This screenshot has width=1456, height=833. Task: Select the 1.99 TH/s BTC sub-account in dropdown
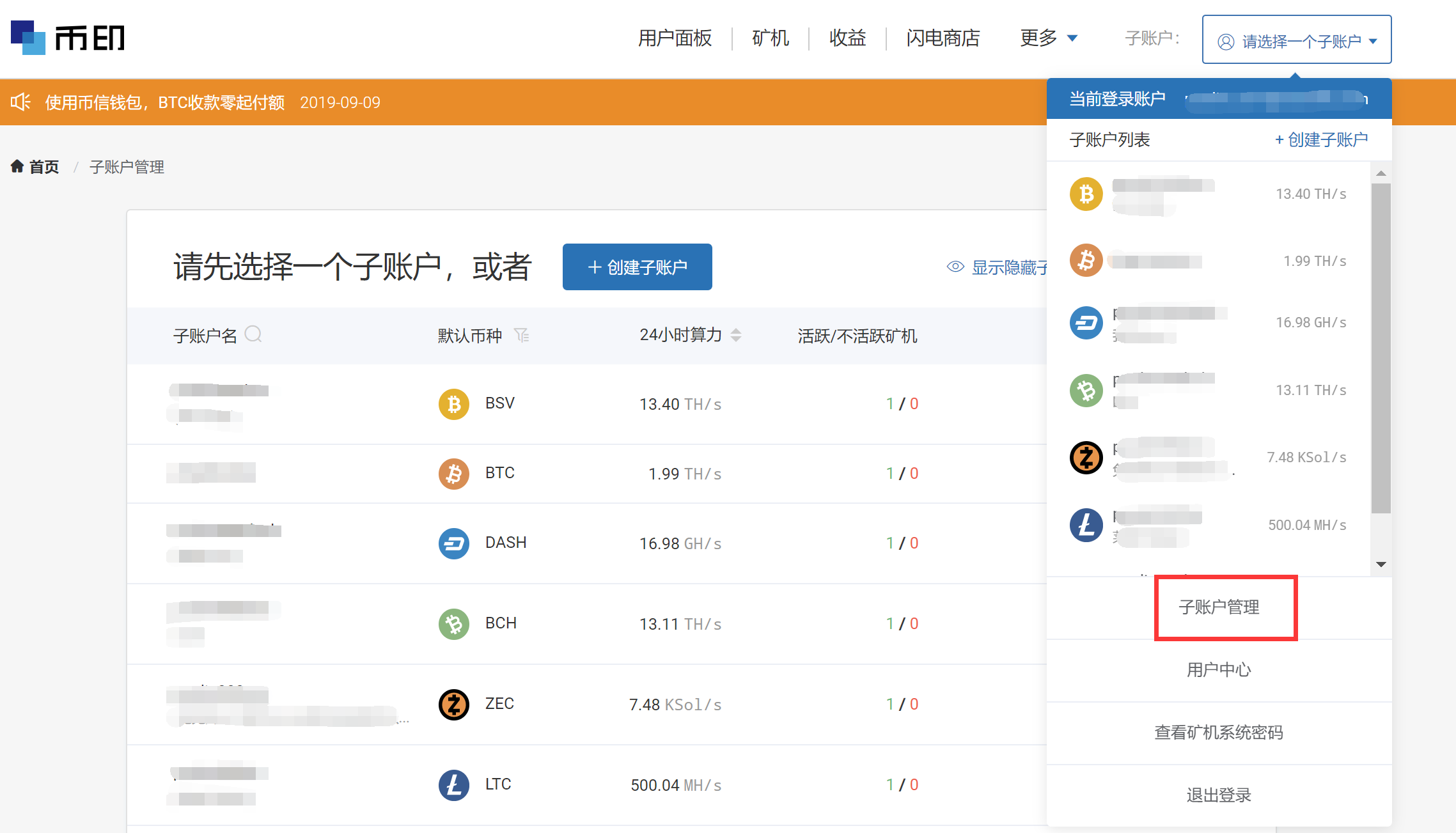(1209, 261)
